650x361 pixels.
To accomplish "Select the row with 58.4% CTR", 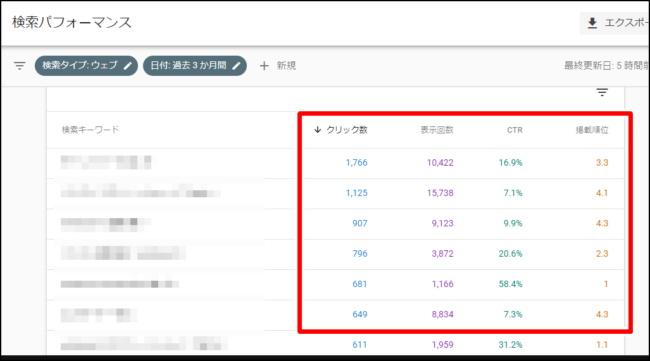I will [335, 284].
